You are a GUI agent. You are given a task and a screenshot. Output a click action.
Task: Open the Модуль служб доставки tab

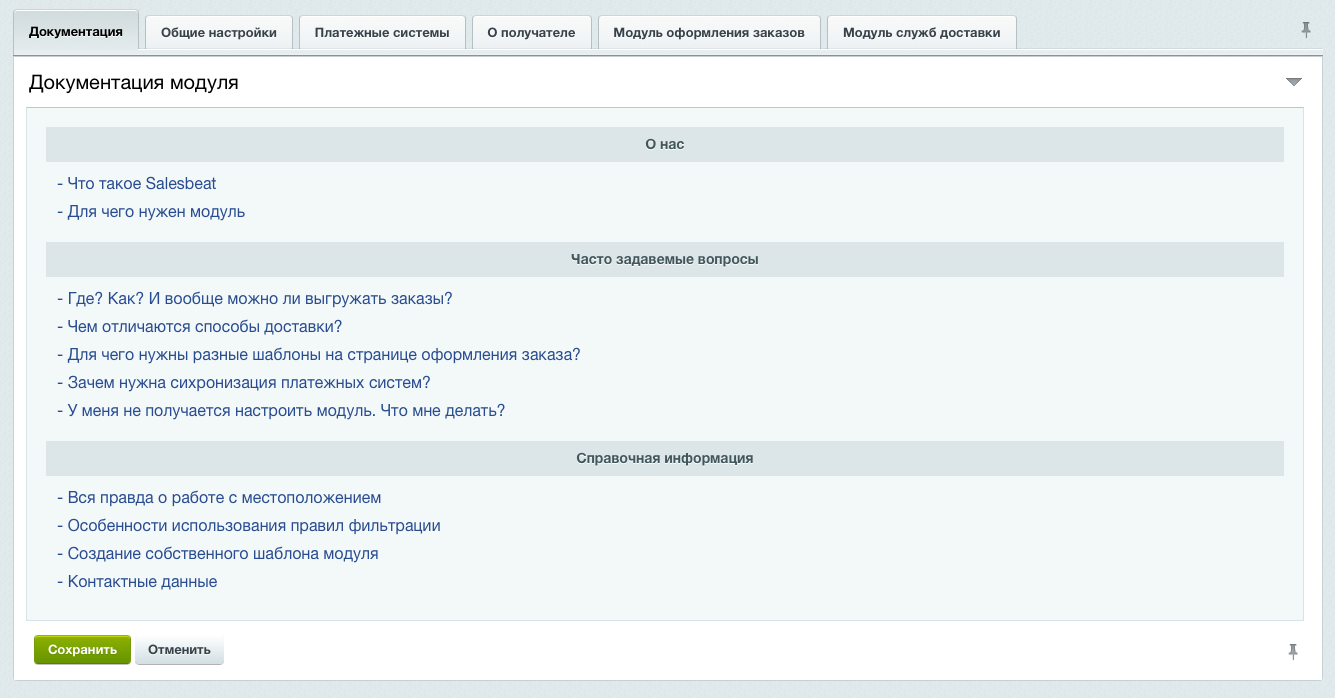coord(920,31)
